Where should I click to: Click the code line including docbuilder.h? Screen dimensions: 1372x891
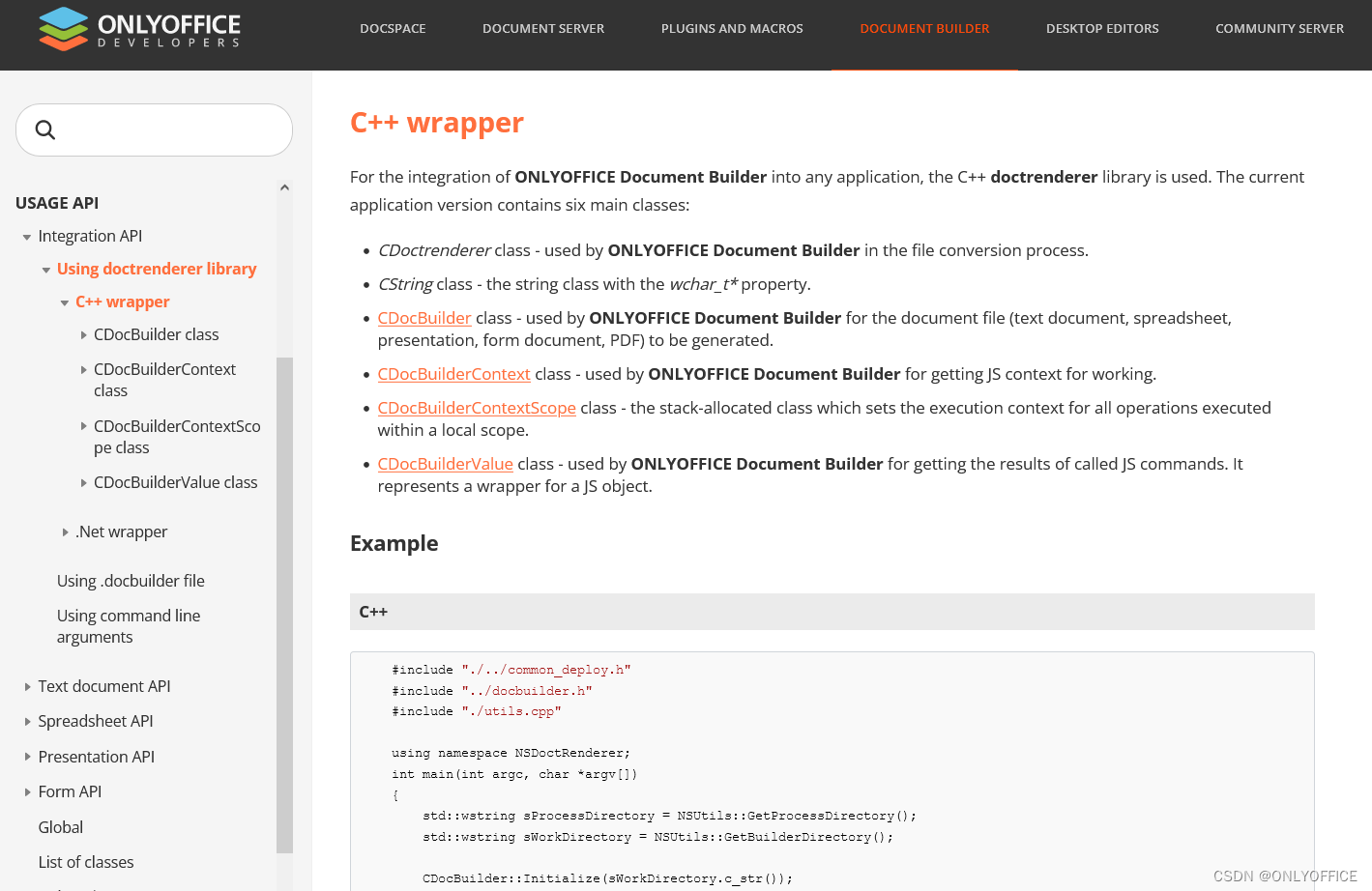(x=492, y=691)
